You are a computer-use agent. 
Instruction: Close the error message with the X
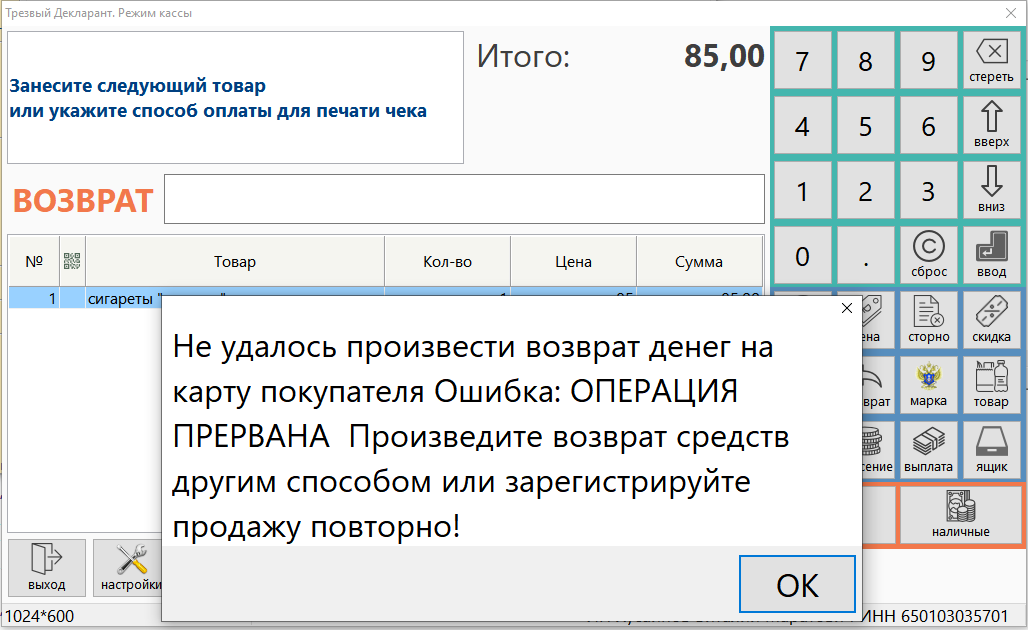847,308
